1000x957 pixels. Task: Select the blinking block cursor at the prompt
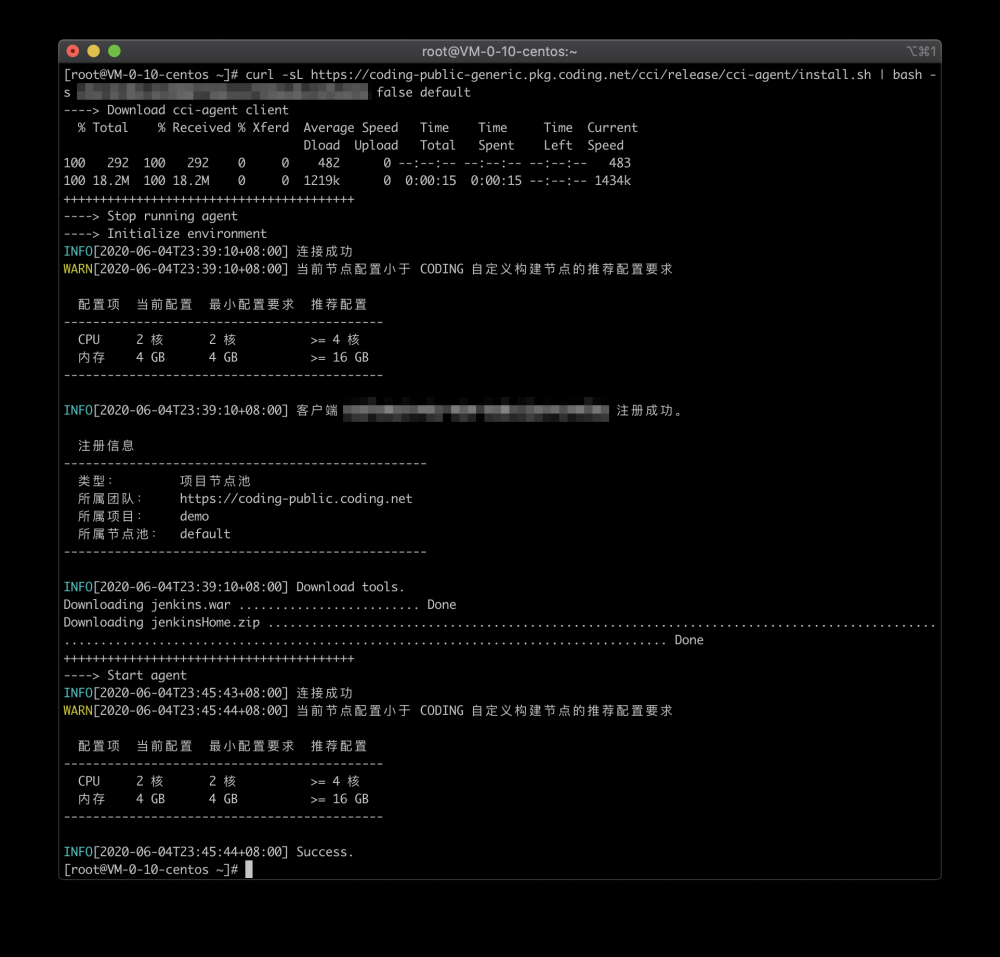tap(249, 869)
